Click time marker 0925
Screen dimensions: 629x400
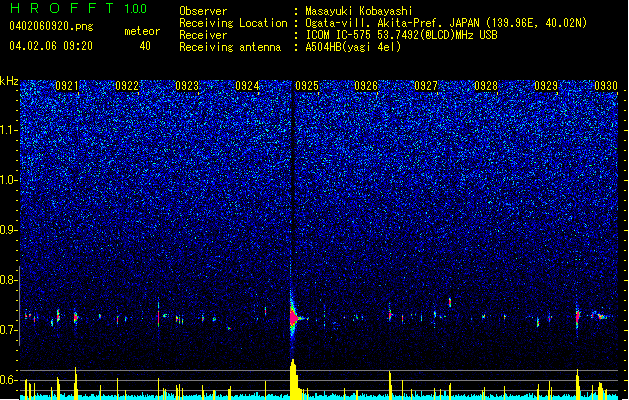point(307,86)
